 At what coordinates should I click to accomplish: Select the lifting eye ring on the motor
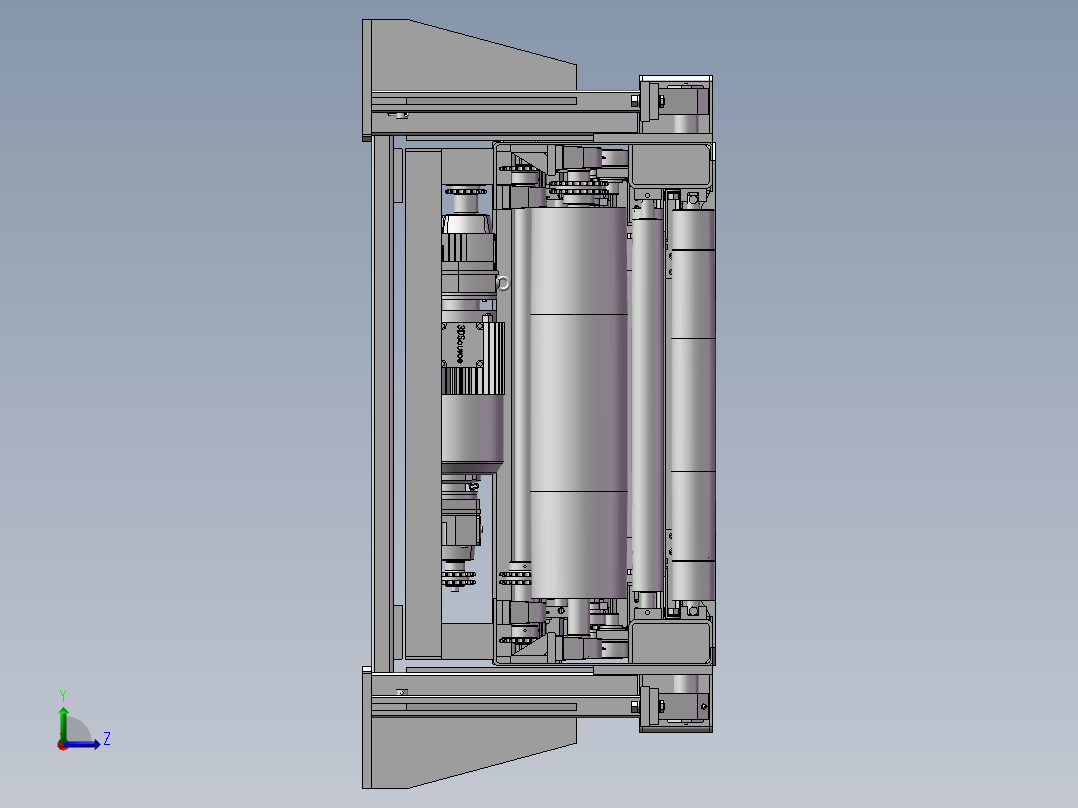coord(503,283)
